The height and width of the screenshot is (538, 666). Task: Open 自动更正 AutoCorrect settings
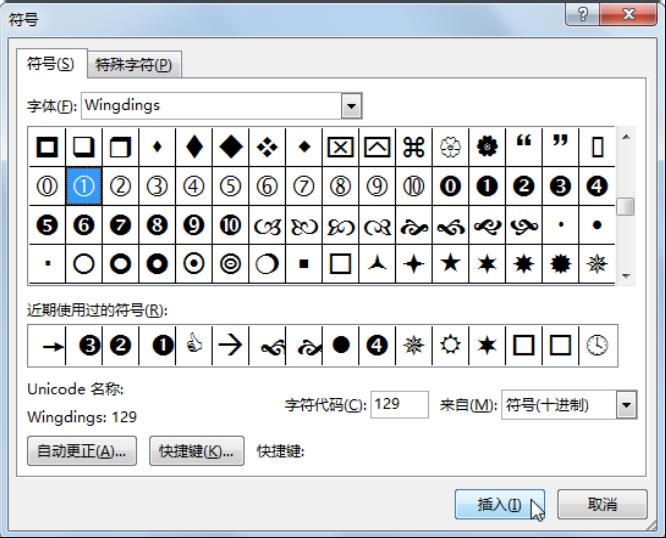82,451
